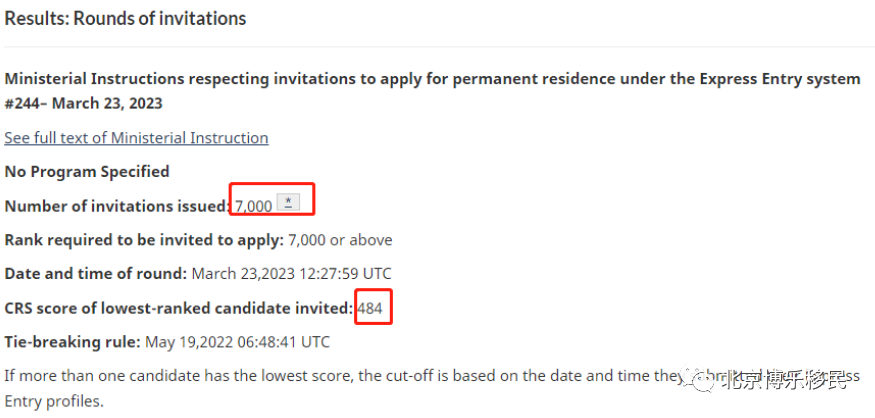
Task: Click the Ministerial Instructions #244 title text
Action: [432, 91]
